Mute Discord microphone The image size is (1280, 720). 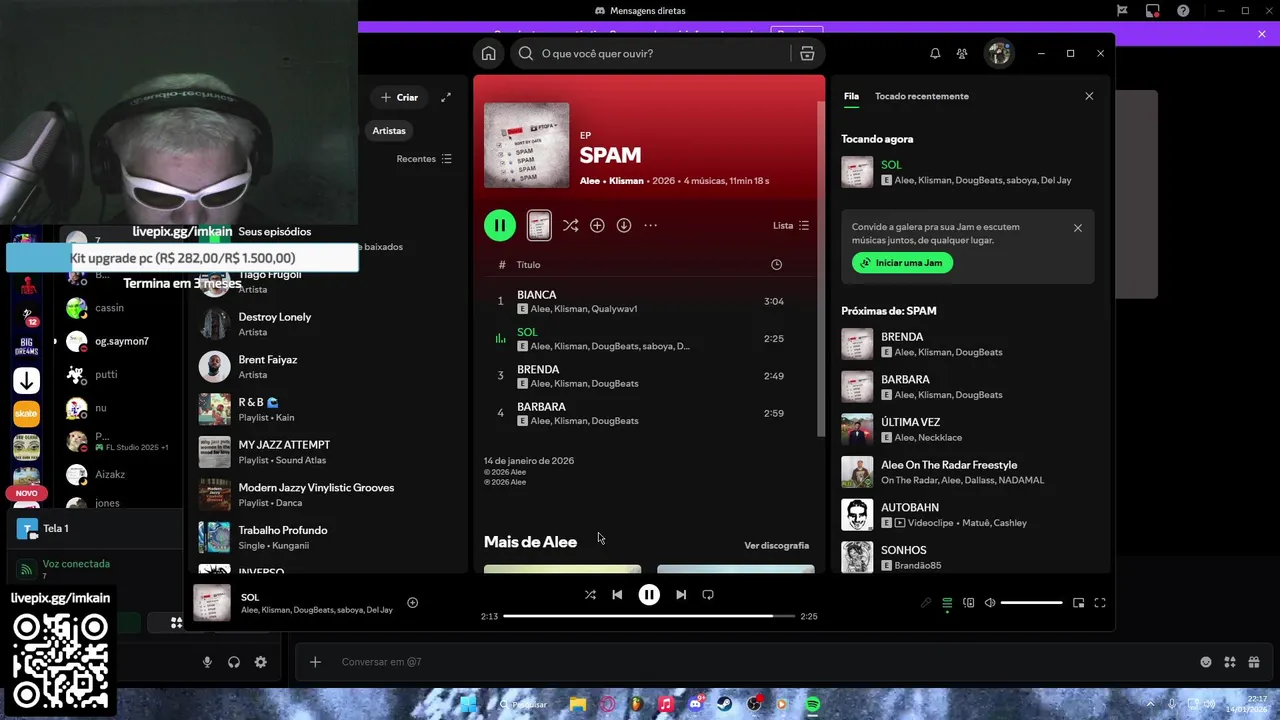(207, 662)
